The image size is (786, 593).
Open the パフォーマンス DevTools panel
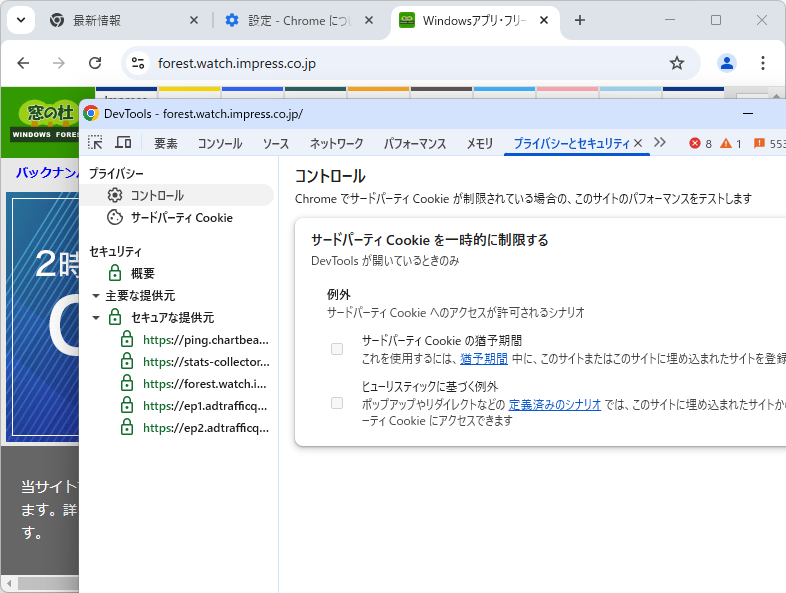(415, 144)
